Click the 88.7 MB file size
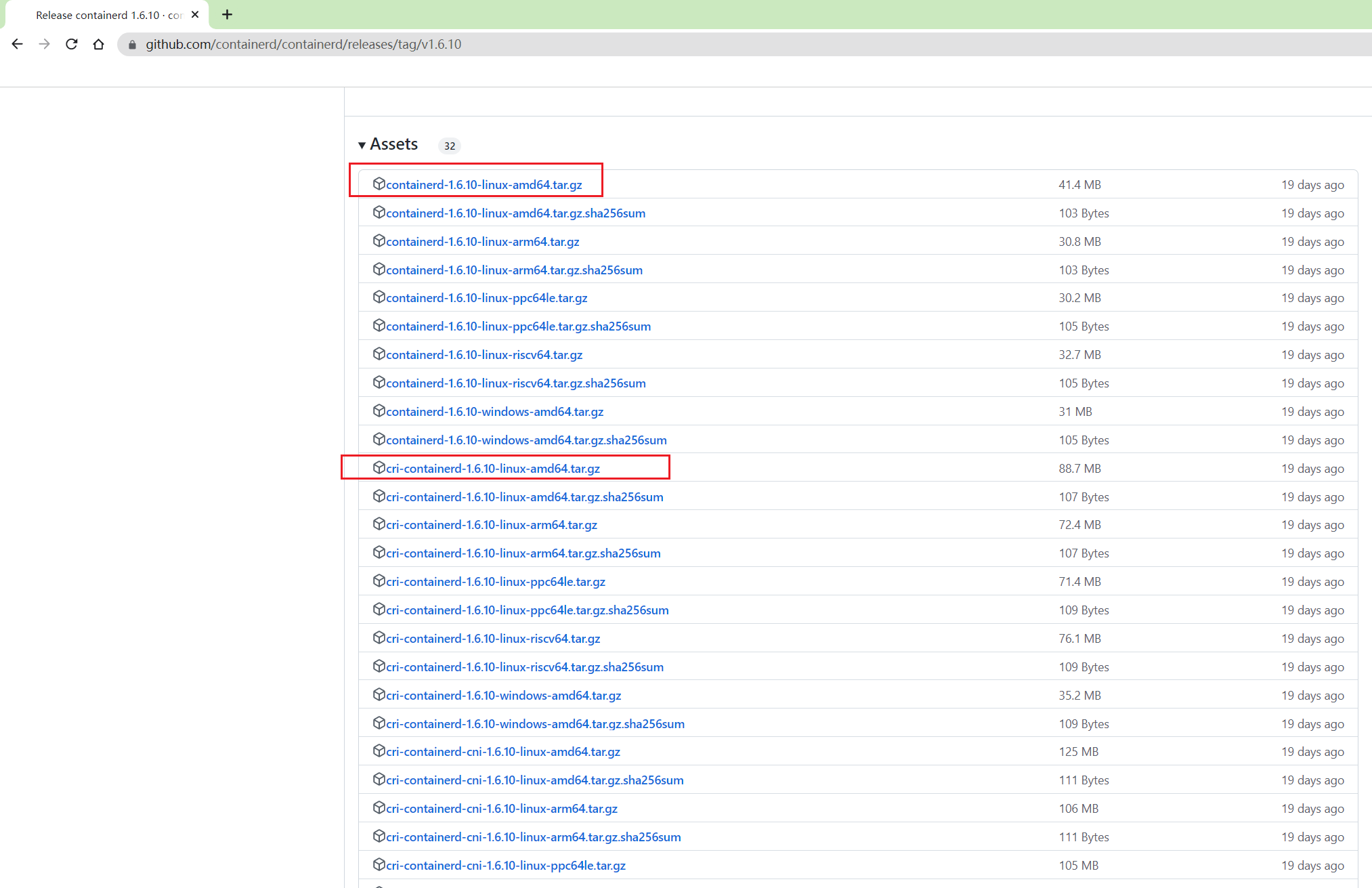This screenshot has height=888, width=1372. [1080, 469]
